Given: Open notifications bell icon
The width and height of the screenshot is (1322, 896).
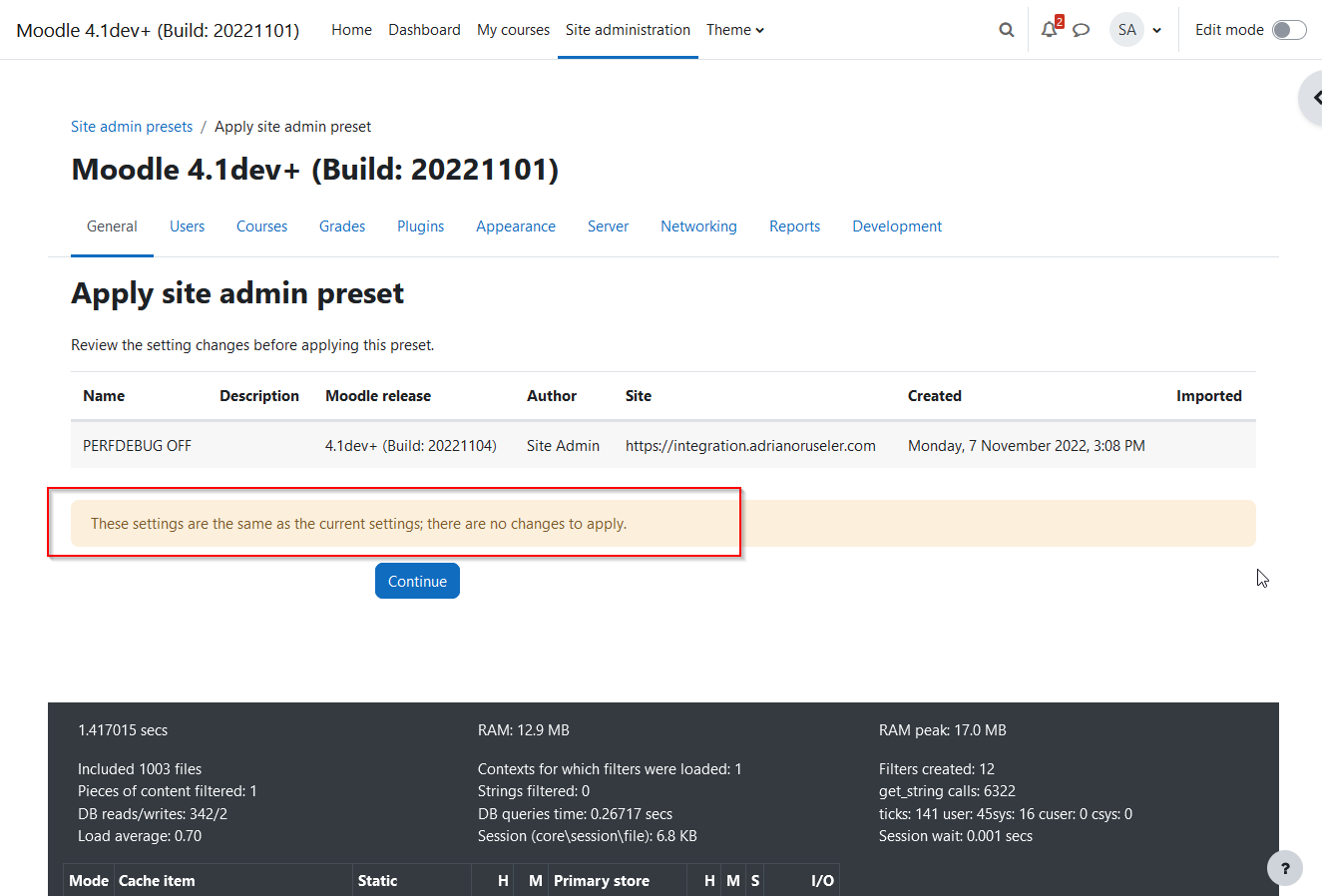Looking at the screenshot, I should [1049, 30].
